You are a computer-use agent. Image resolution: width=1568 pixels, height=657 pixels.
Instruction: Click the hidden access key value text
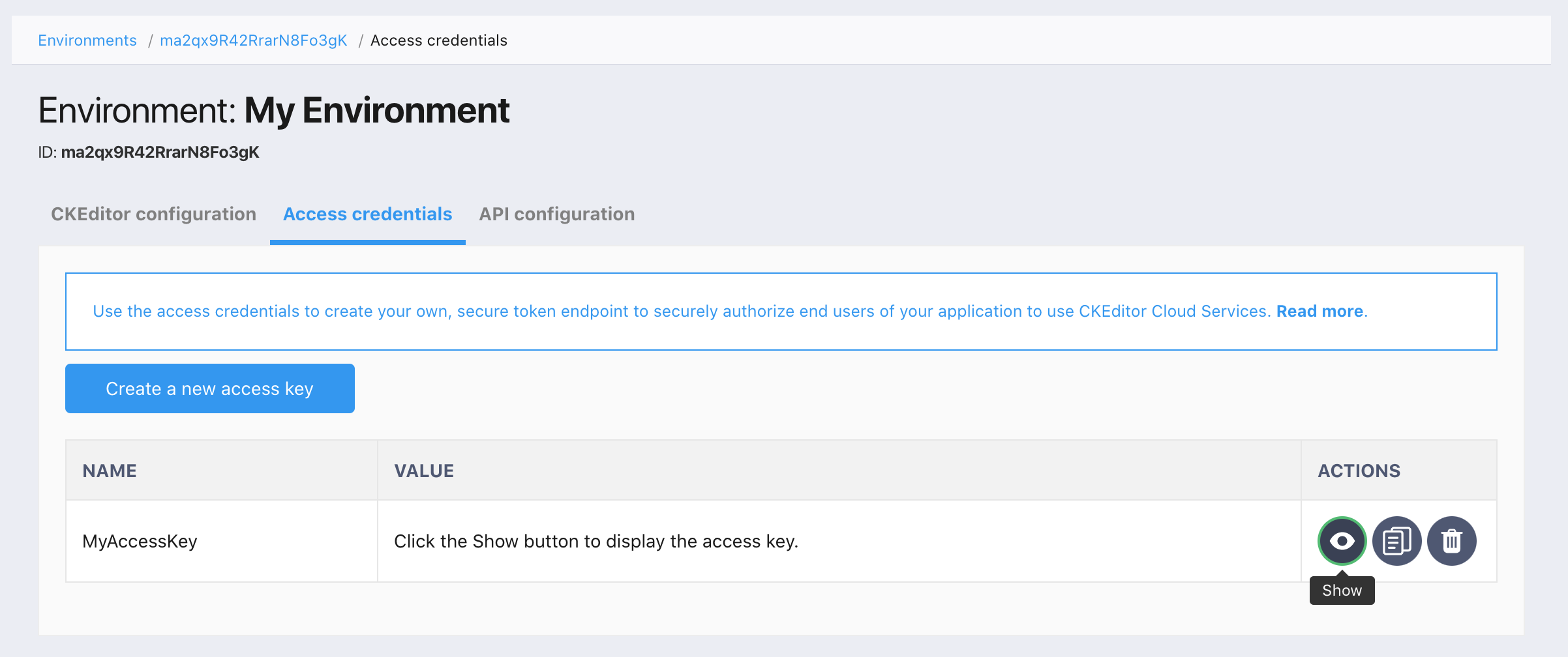[596, 541]
